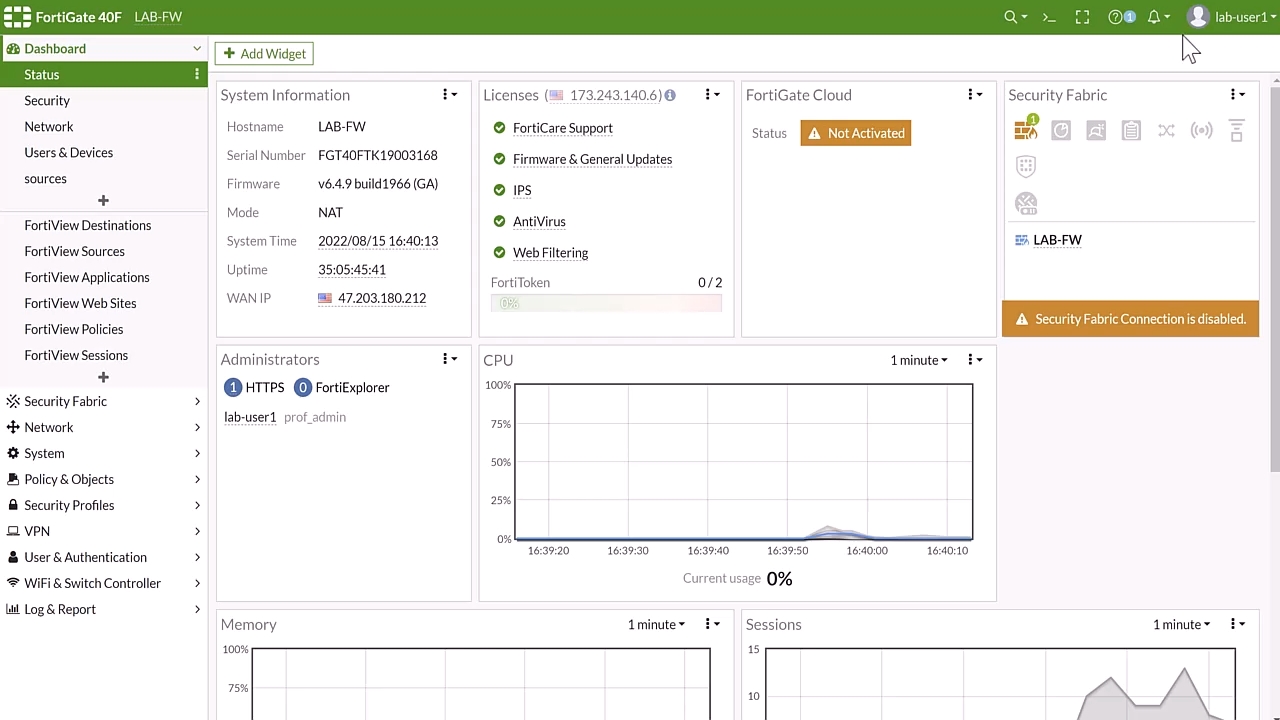Viewport: 1280px width, 720px height.
Task: Open the CPU 1 minute timeframe dropdown
Action: pyautogui.click(x=919, y=360)
